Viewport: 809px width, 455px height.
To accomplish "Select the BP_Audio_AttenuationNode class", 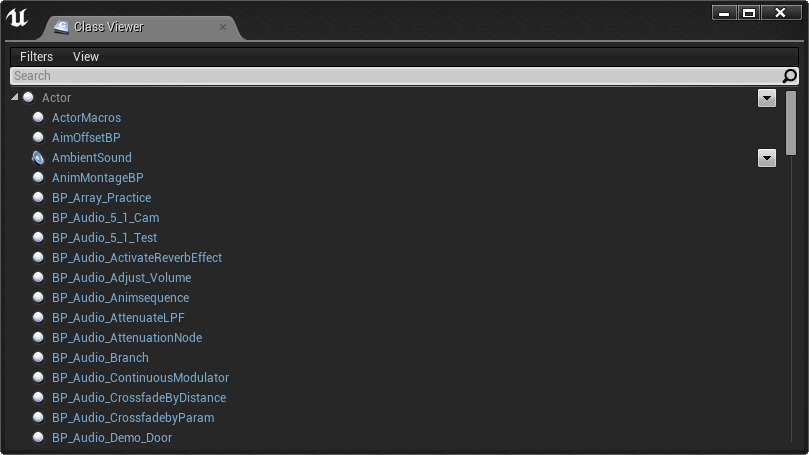I will point(127,337).
